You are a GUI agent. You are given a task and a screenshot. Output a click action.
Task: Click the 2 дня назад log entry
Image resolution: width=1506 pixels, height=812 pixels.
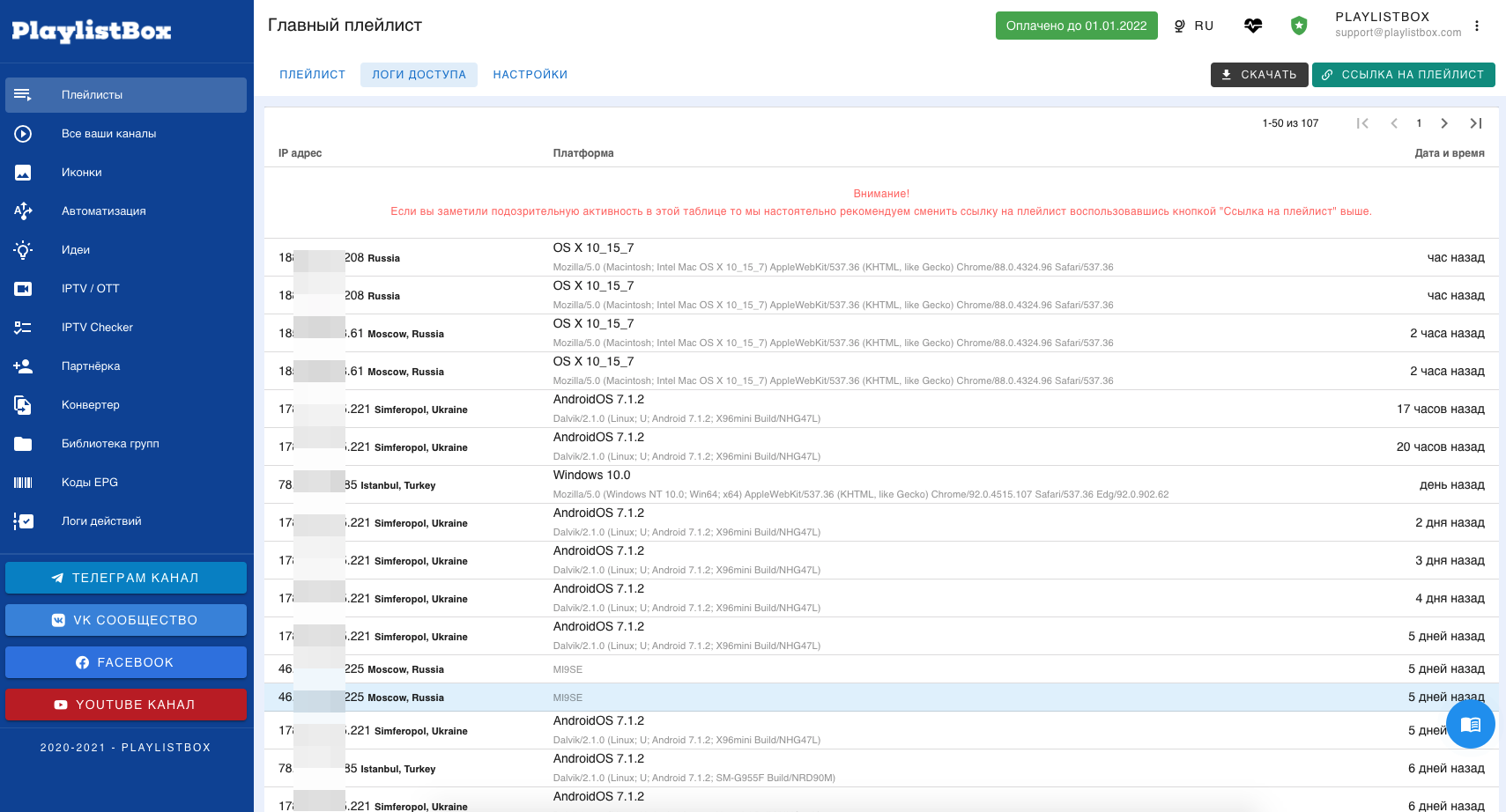tap(881, 522)
